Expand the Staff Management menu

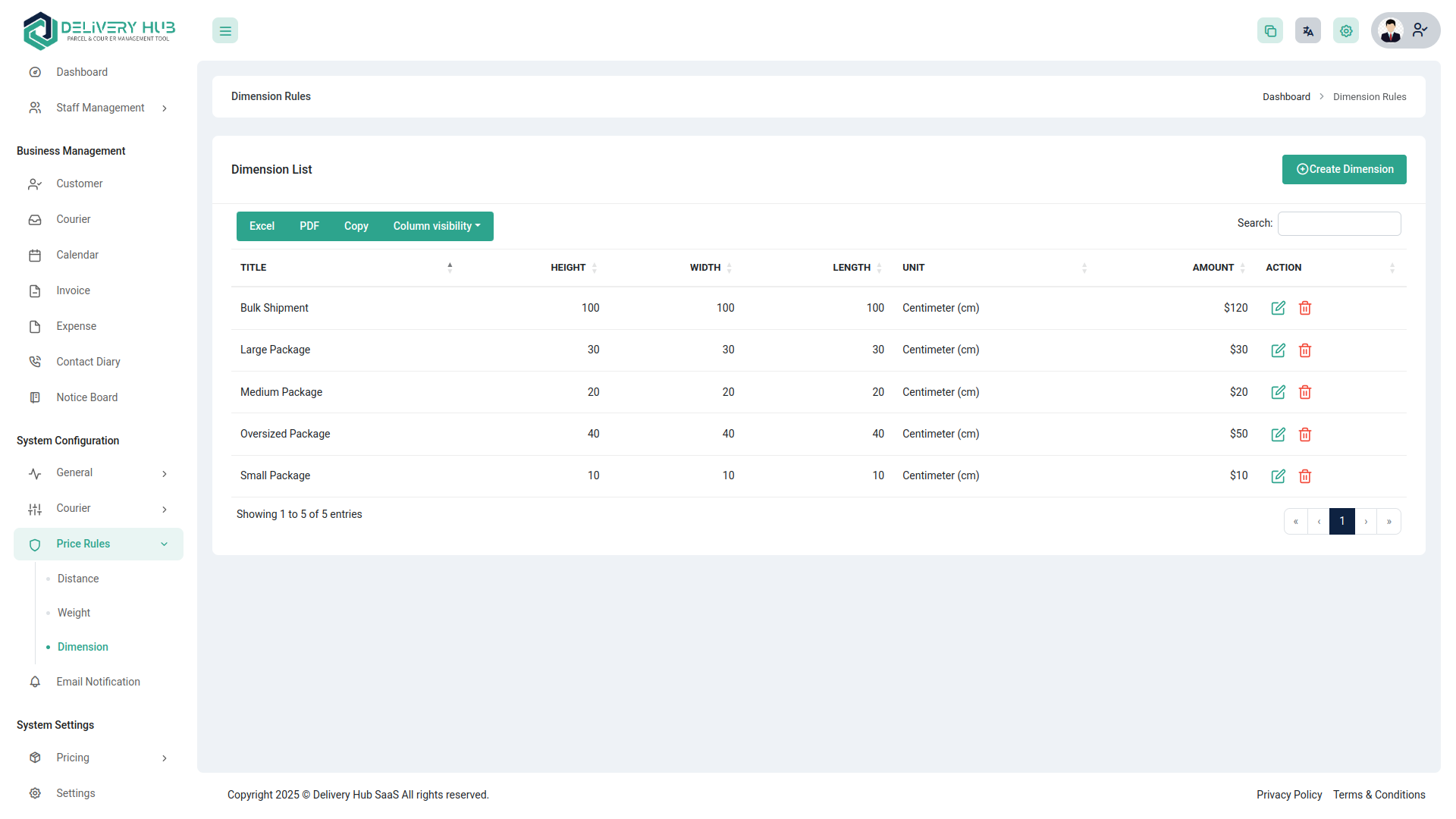(x=100, y=107)
